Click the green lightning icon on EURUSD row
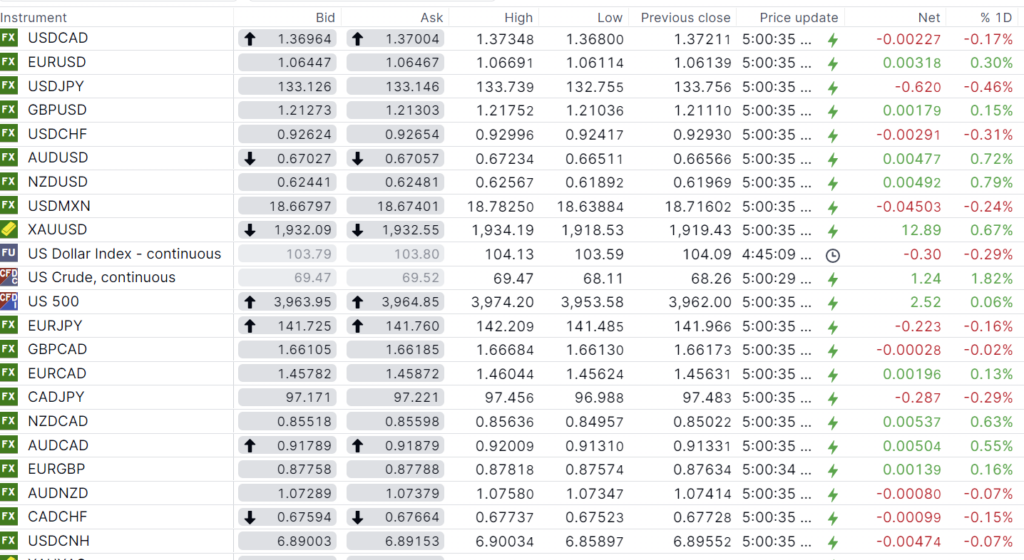Screen dimensions: 1024x560 [832, 63]
